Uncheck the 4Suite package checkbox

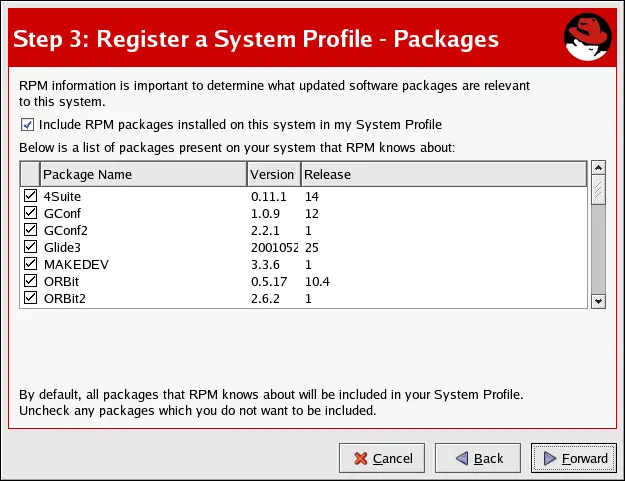[30, 196]
